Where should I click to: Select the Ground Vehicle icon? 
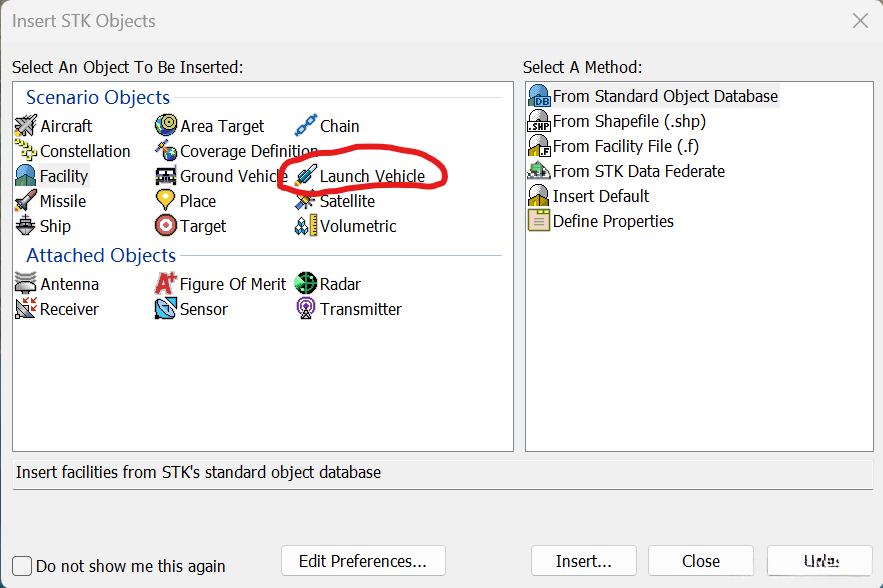click(x=166, y=176)
